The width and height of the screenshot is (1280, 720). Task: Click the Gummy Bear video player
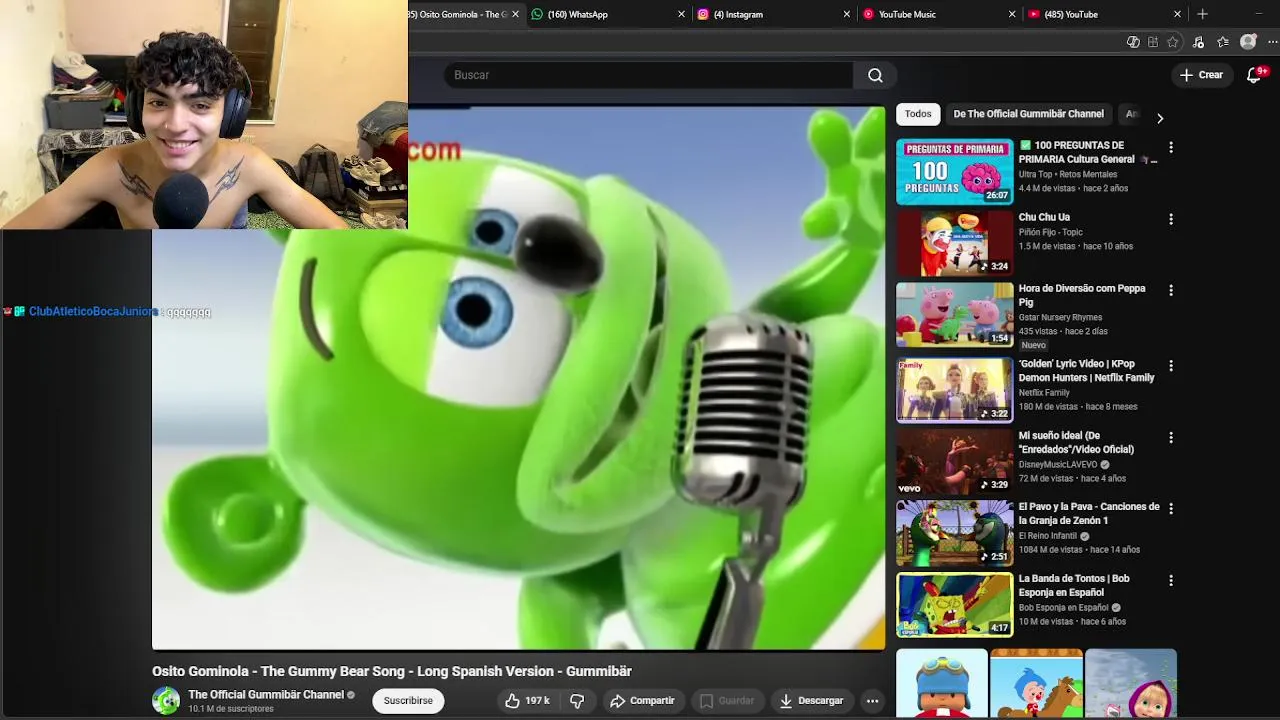coord(518,378)
